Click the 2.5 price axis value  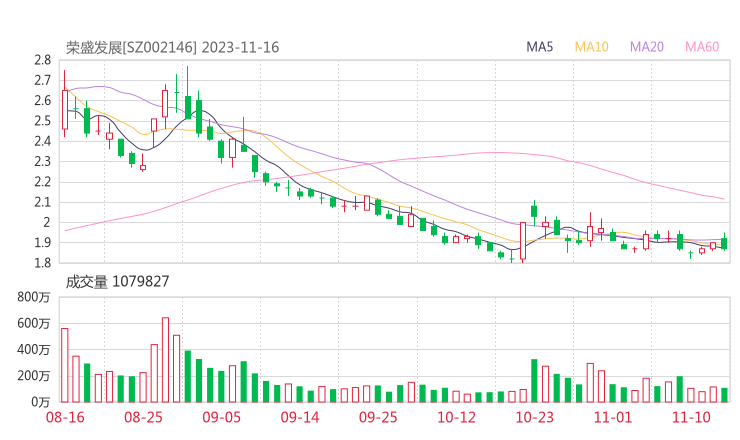pos(42,121)
